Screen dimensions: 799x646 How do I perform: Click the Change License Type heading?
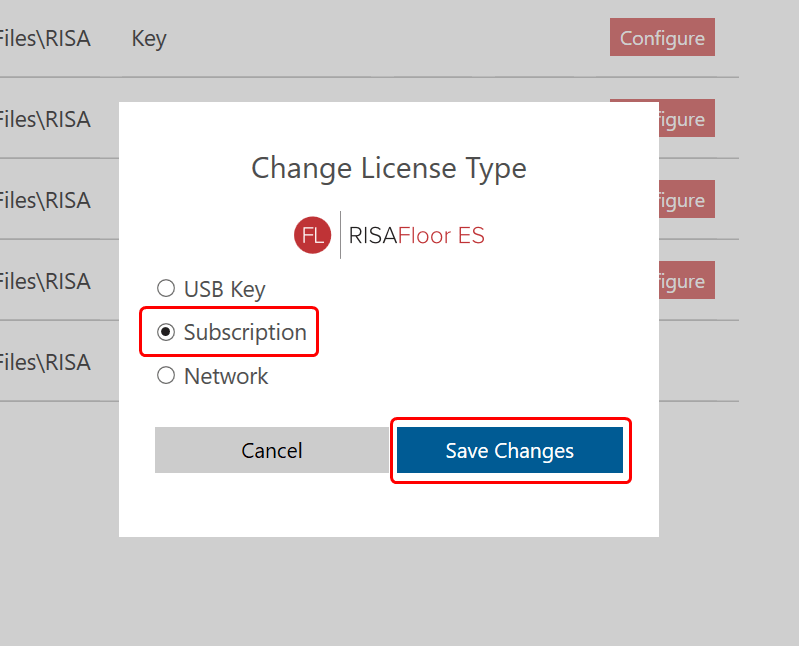pos(388,168)
